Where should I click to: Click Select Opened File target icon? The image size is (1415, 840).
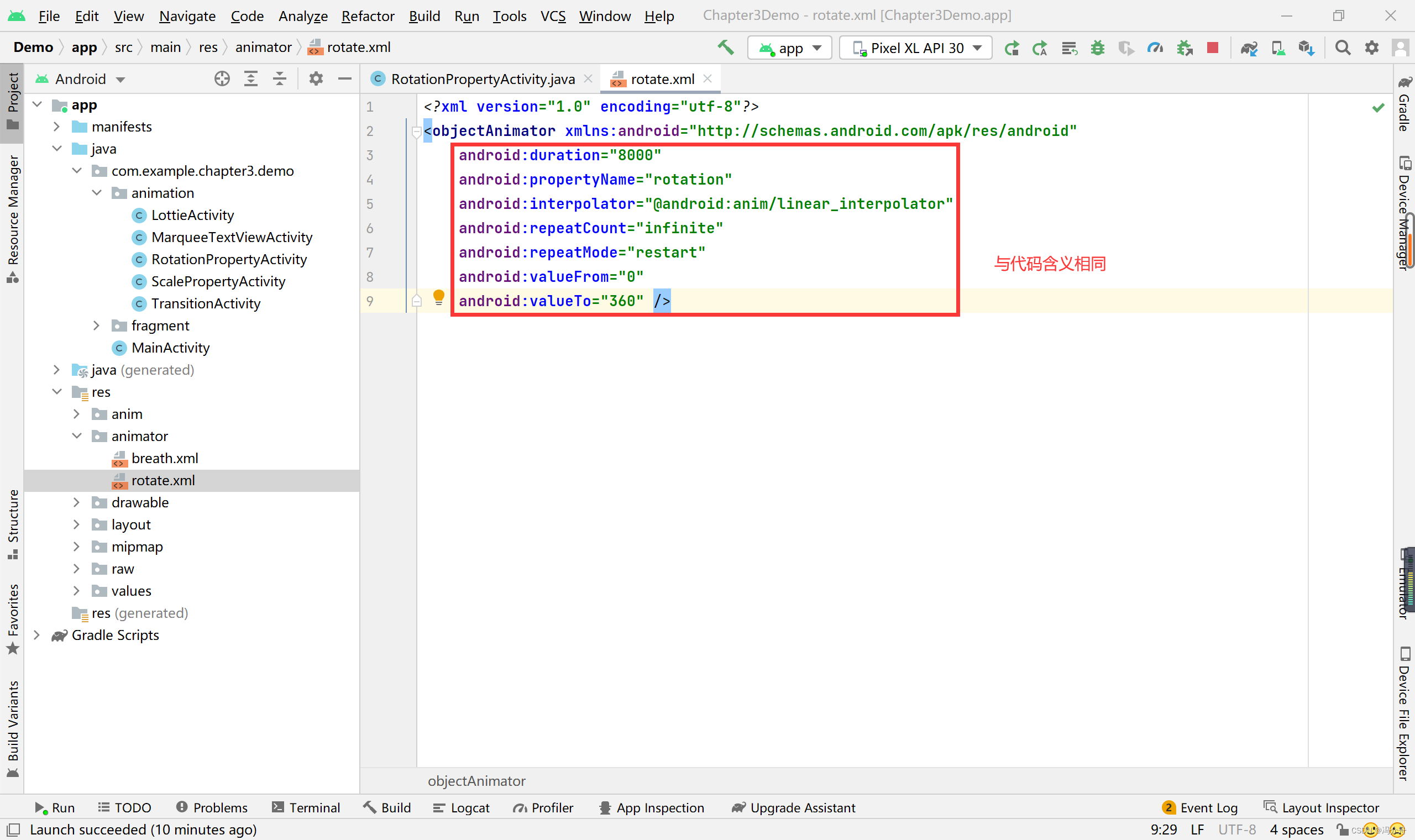222,78
